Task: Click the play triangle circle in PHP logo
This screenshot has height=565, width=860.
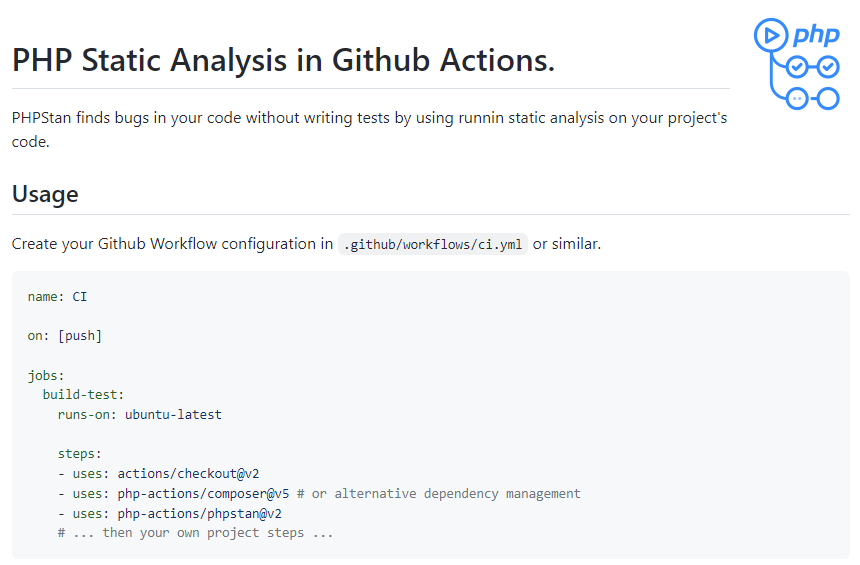Action: coord(769,35)
